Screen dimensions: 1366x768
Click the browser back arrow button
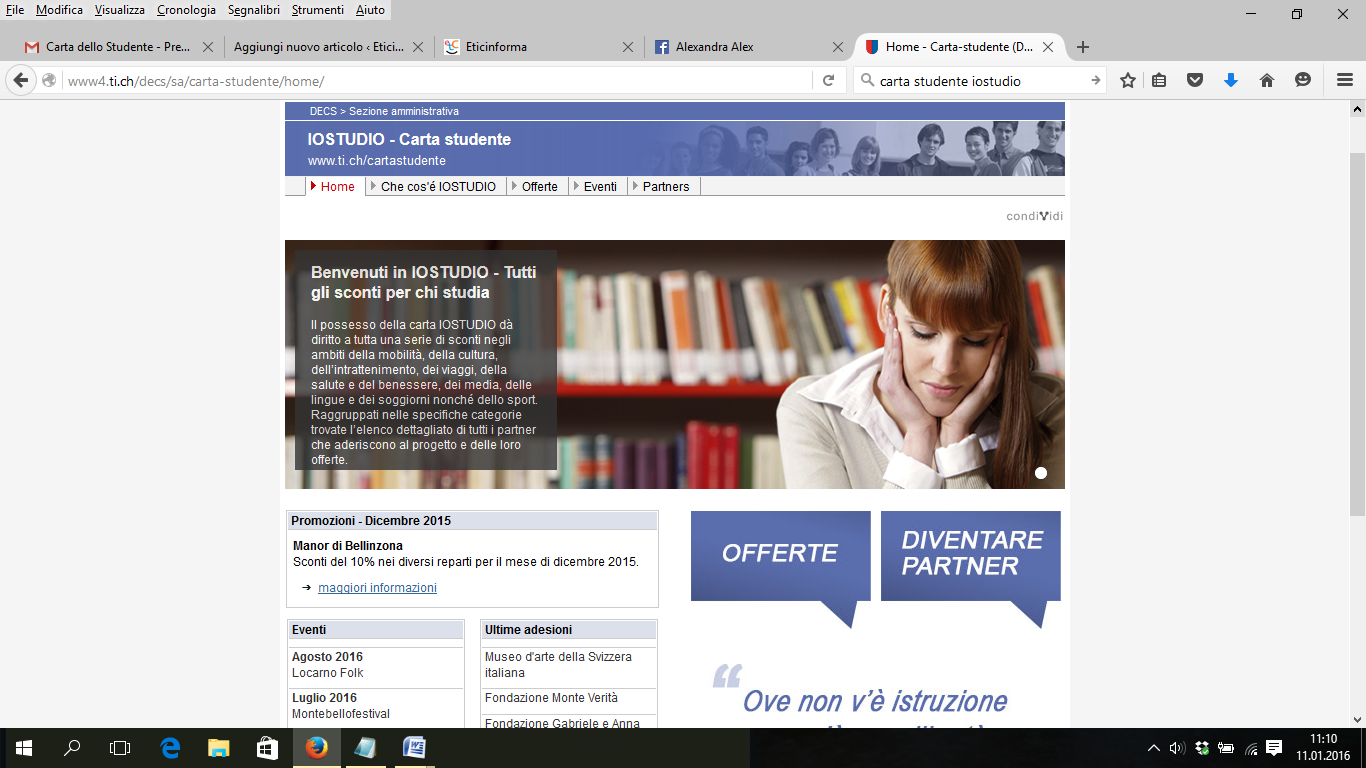pyautogui.click(x=21, y=81)
